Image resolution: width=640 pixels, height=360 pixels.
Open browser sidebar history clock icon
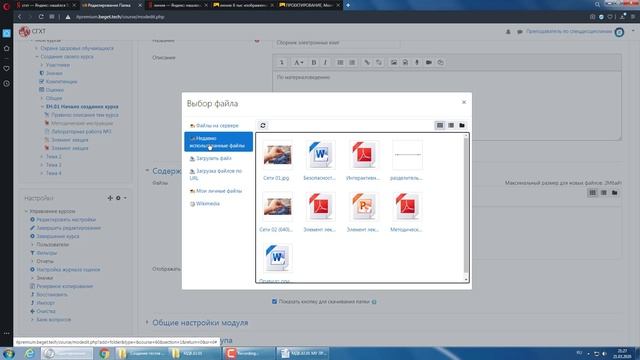7,83
